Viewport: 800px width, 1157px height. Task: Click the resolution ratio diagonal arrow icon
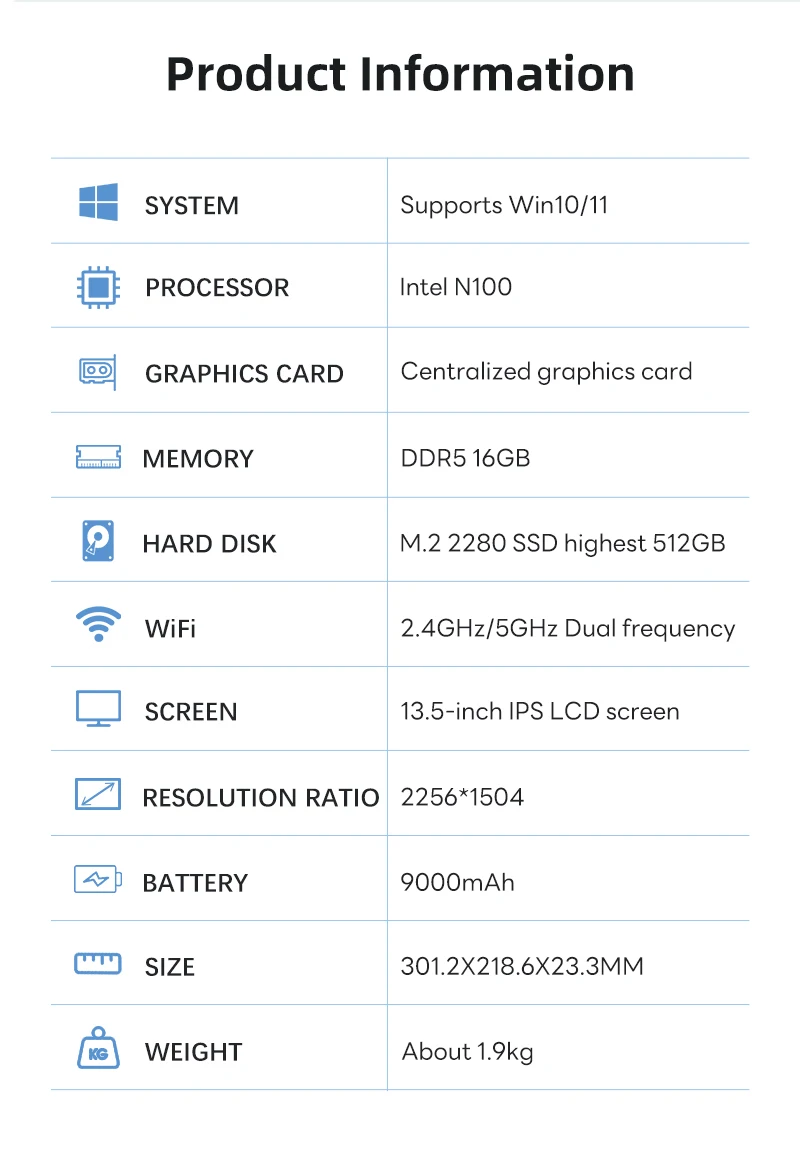(98, 794)
